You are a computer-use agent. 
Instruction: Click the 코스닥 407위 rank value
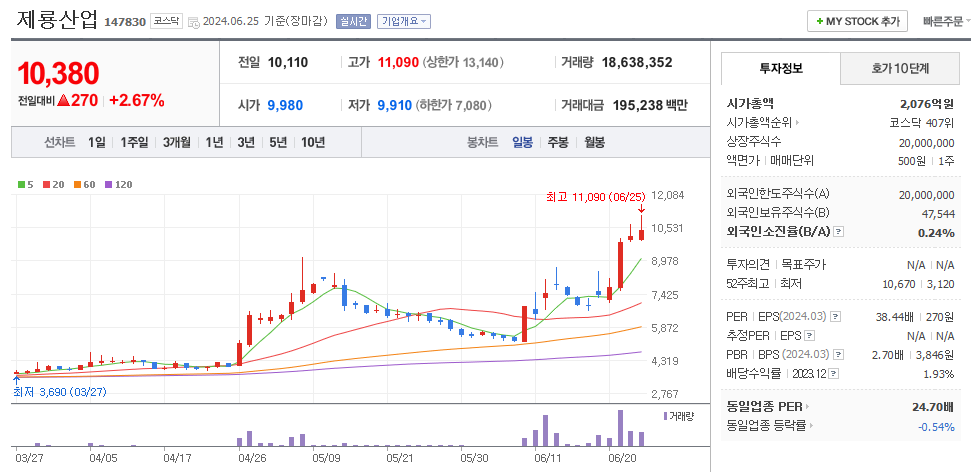(x=922, y=123)
